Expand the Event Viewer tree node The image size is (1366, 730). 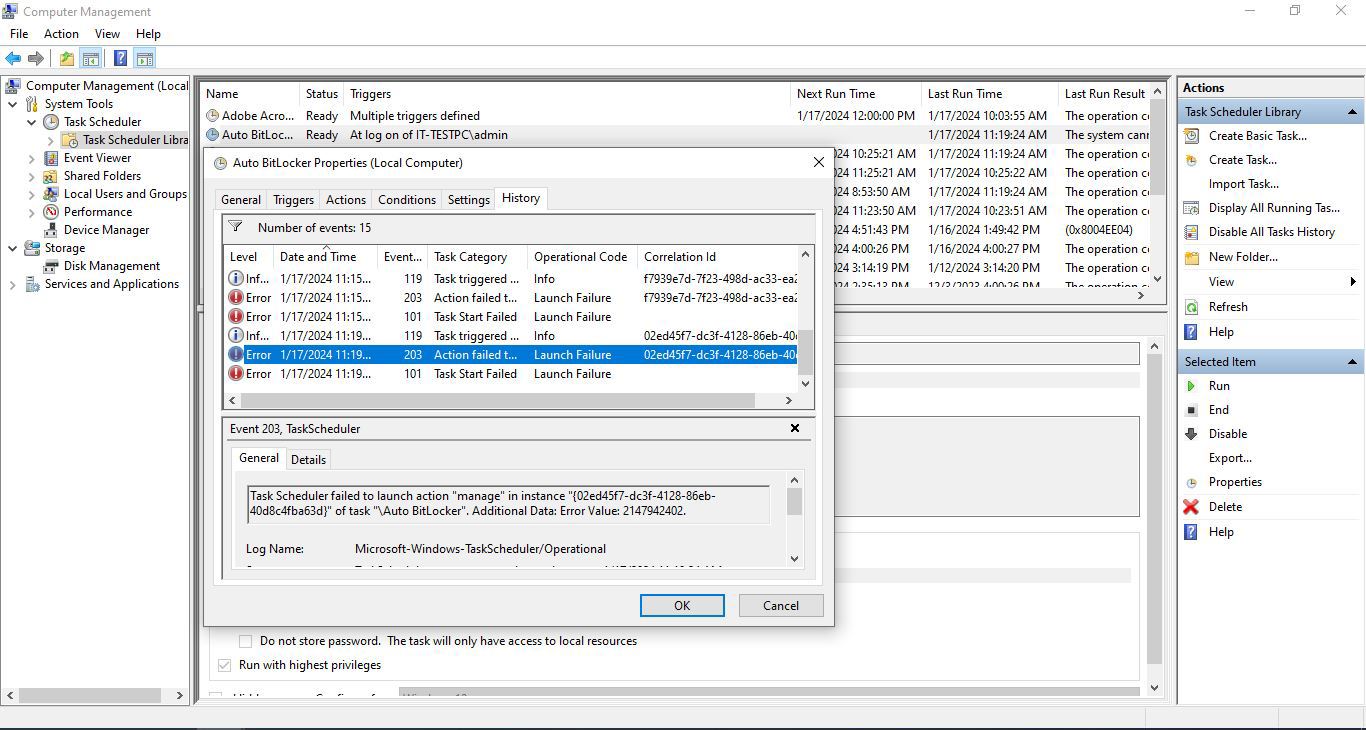pos(31,157)
